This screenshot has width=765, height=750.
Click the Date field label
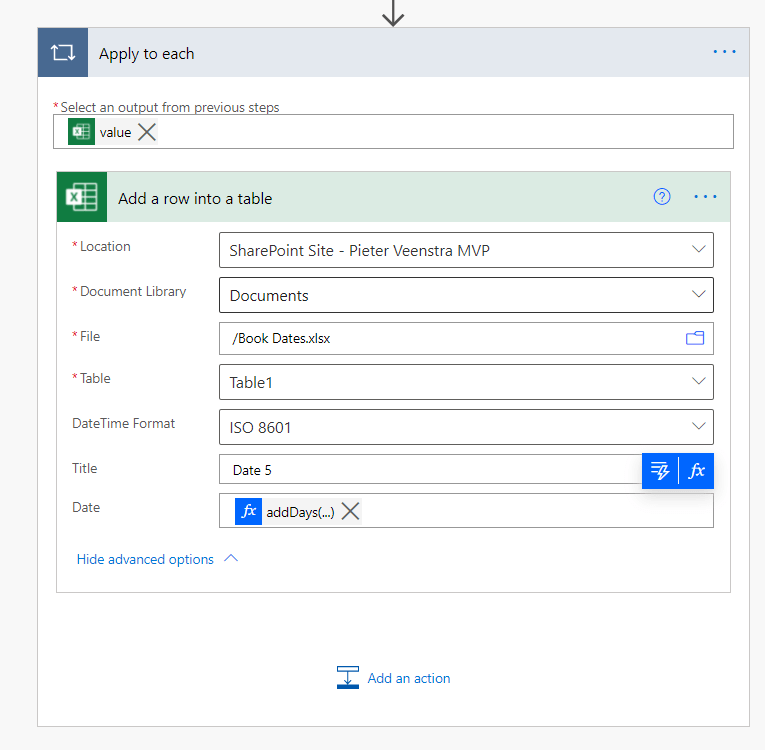tap(86, 507)
